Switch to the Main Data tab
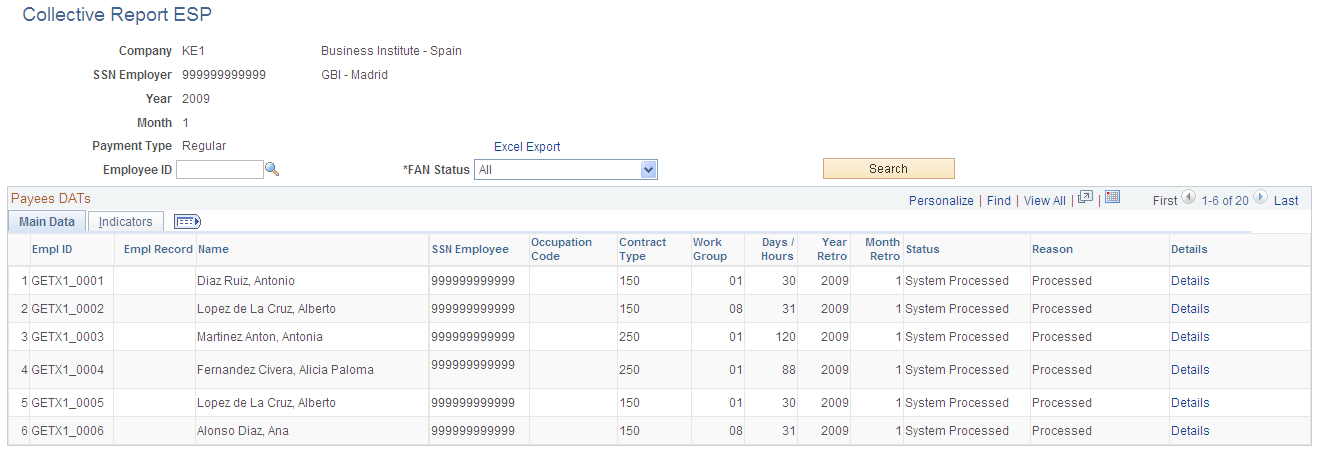Viewport: 1321px width, 454px height. click(47, 222)
